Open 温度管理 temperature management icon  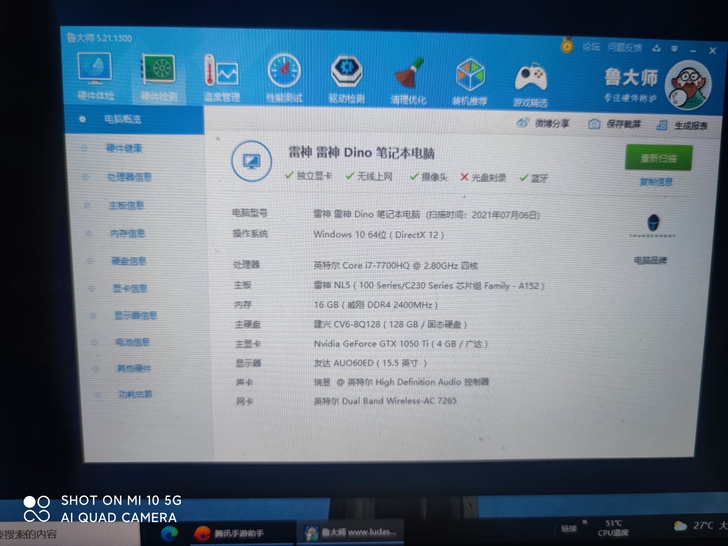221,78
